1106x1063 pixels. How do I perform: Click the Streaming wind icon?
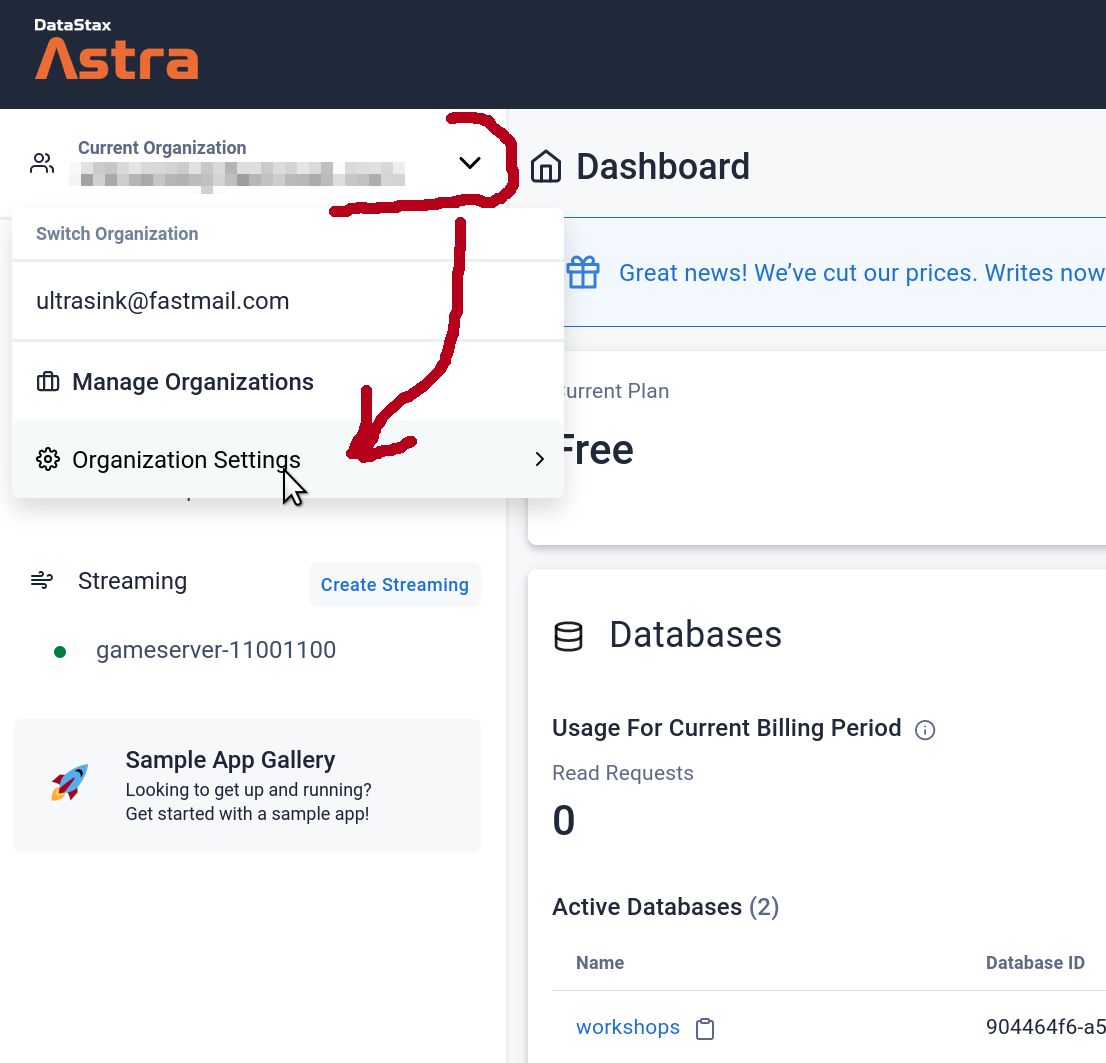coord(42,581)
